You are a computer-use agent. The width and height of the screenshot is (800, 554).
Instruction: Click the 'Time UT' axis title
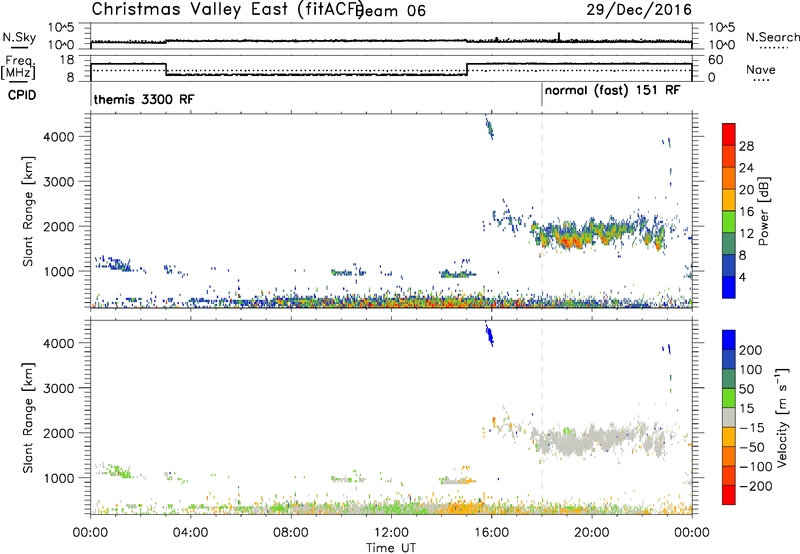[x=391, y=548]
